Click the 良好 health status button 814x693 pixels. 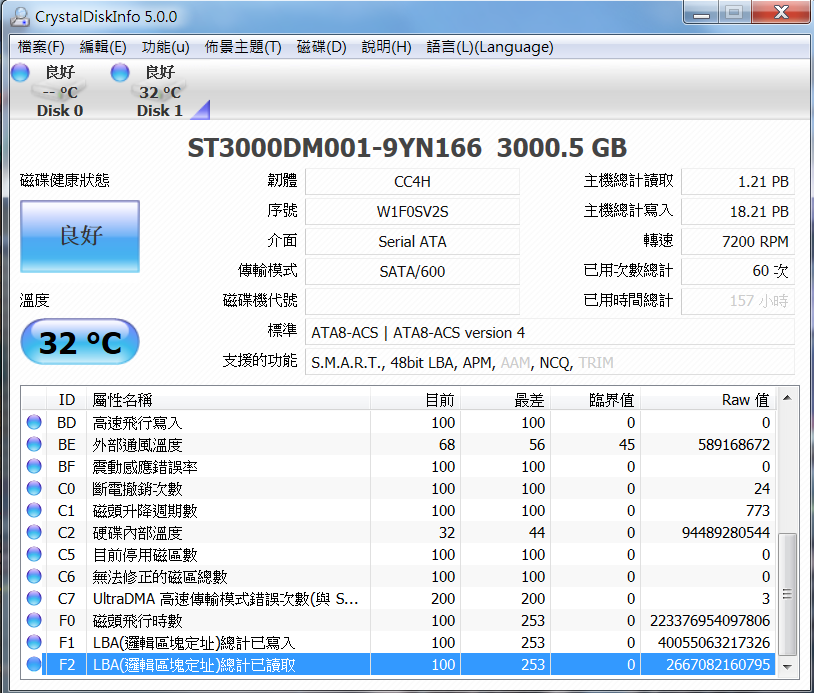[x=80, y=235]
